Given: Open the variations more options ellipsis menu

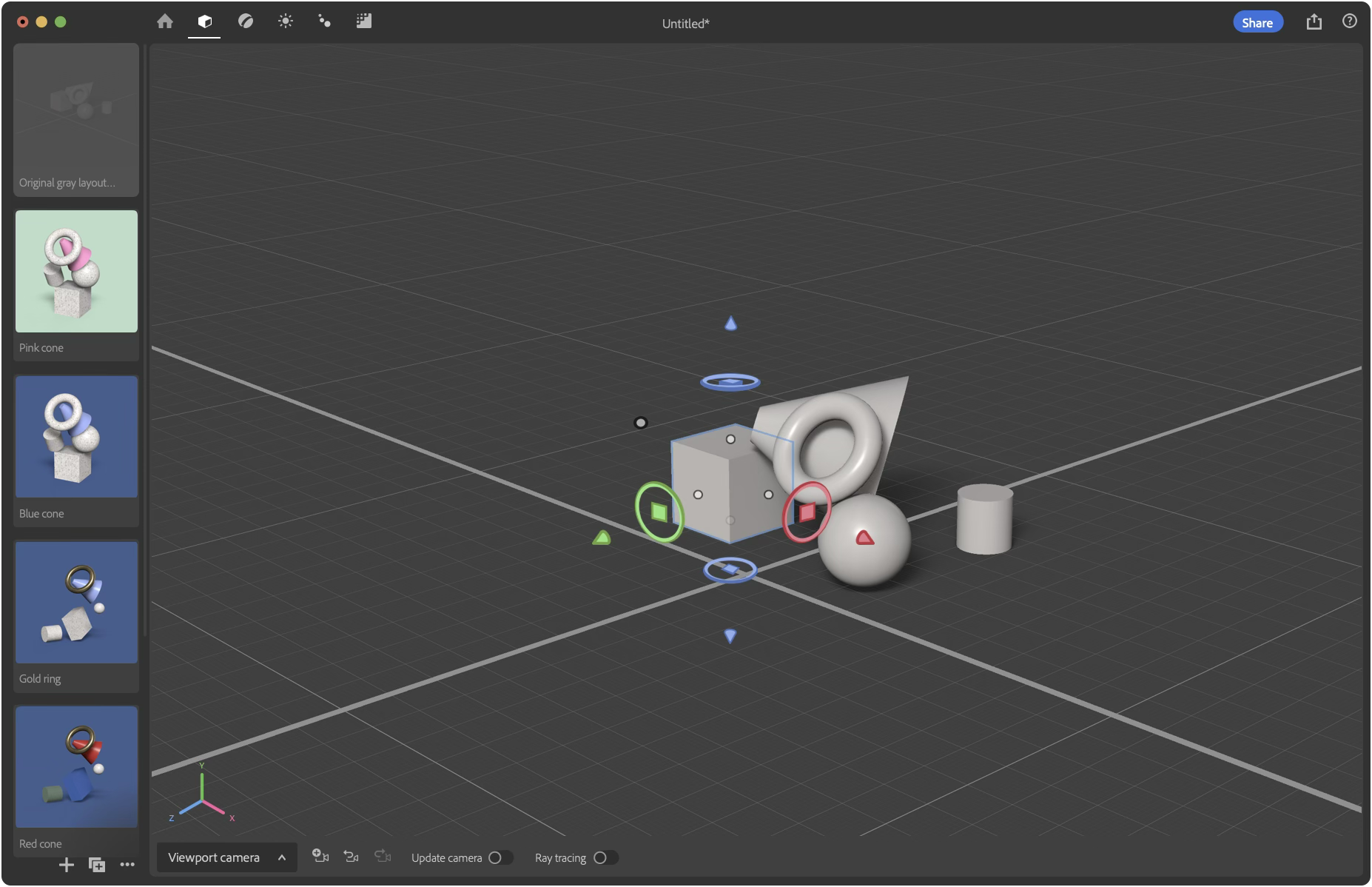Looking at the screenshot, I should coord(127,865).
